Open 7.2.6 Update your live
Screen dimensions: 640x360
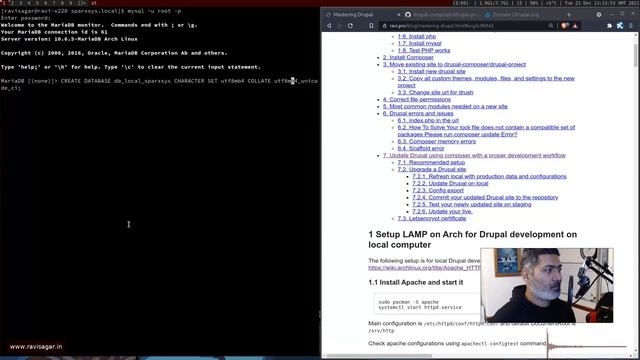click(442, 211)
